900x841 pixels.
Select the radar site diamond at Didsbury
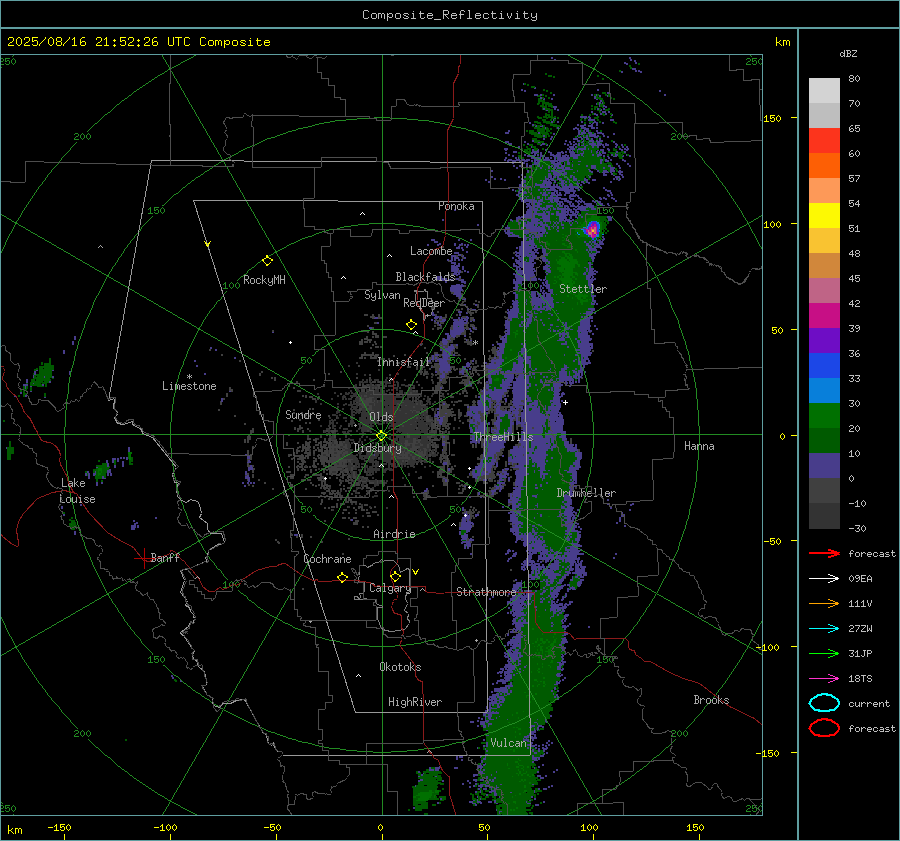pyautogui.click(x=382, y=436)
